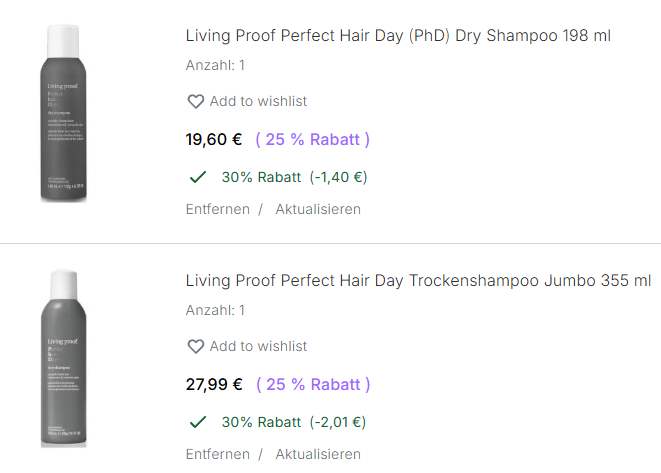Image resolution: width=661 pixels, height=473 pixels.
Task: Remove the 198 ml Dry Shampoo via Entfernen
Action: (218, 209)
